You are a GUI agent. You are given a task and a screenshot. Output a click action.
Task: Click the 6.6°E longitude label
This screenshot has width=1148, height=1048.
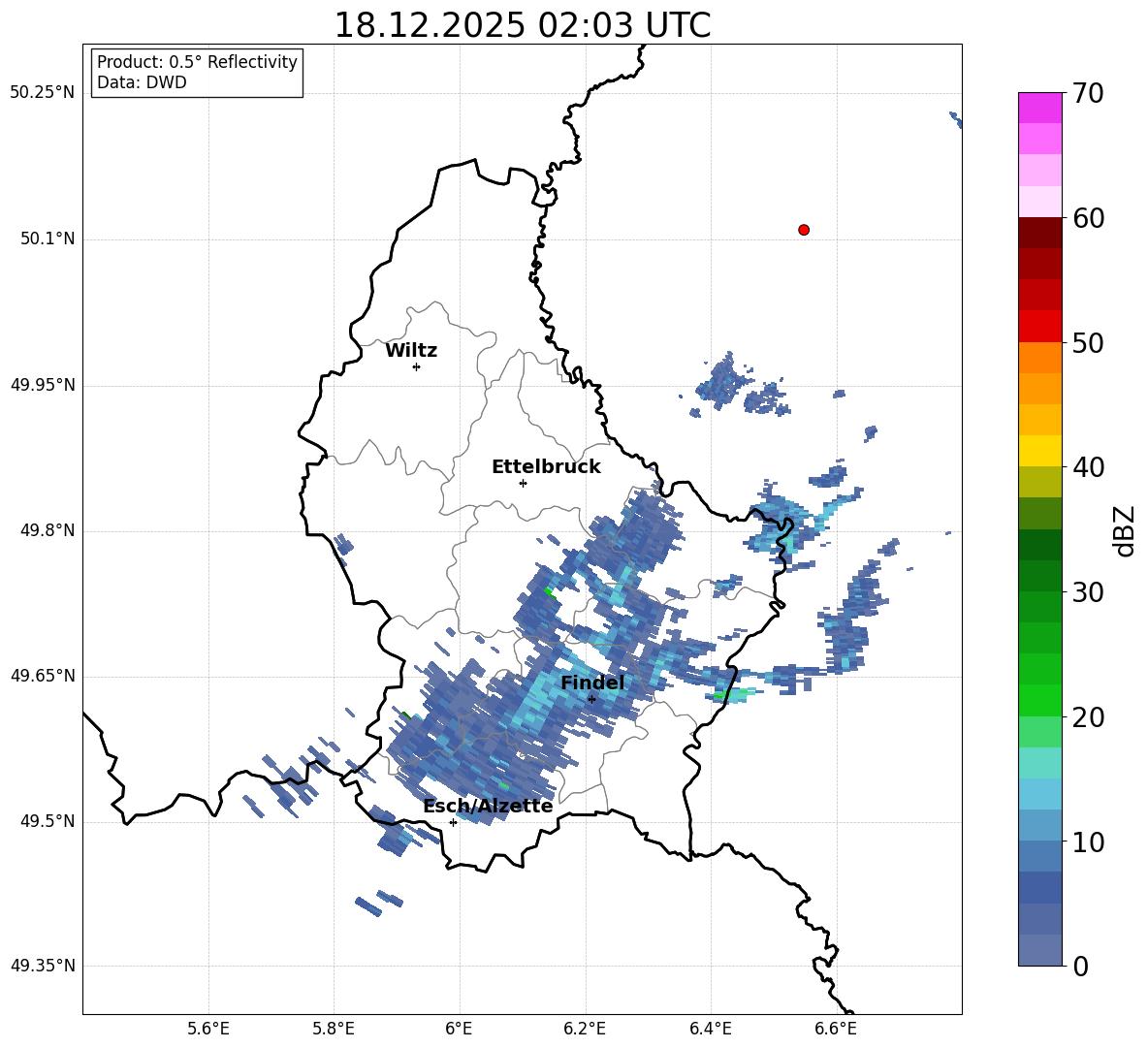coord(836,1029)
